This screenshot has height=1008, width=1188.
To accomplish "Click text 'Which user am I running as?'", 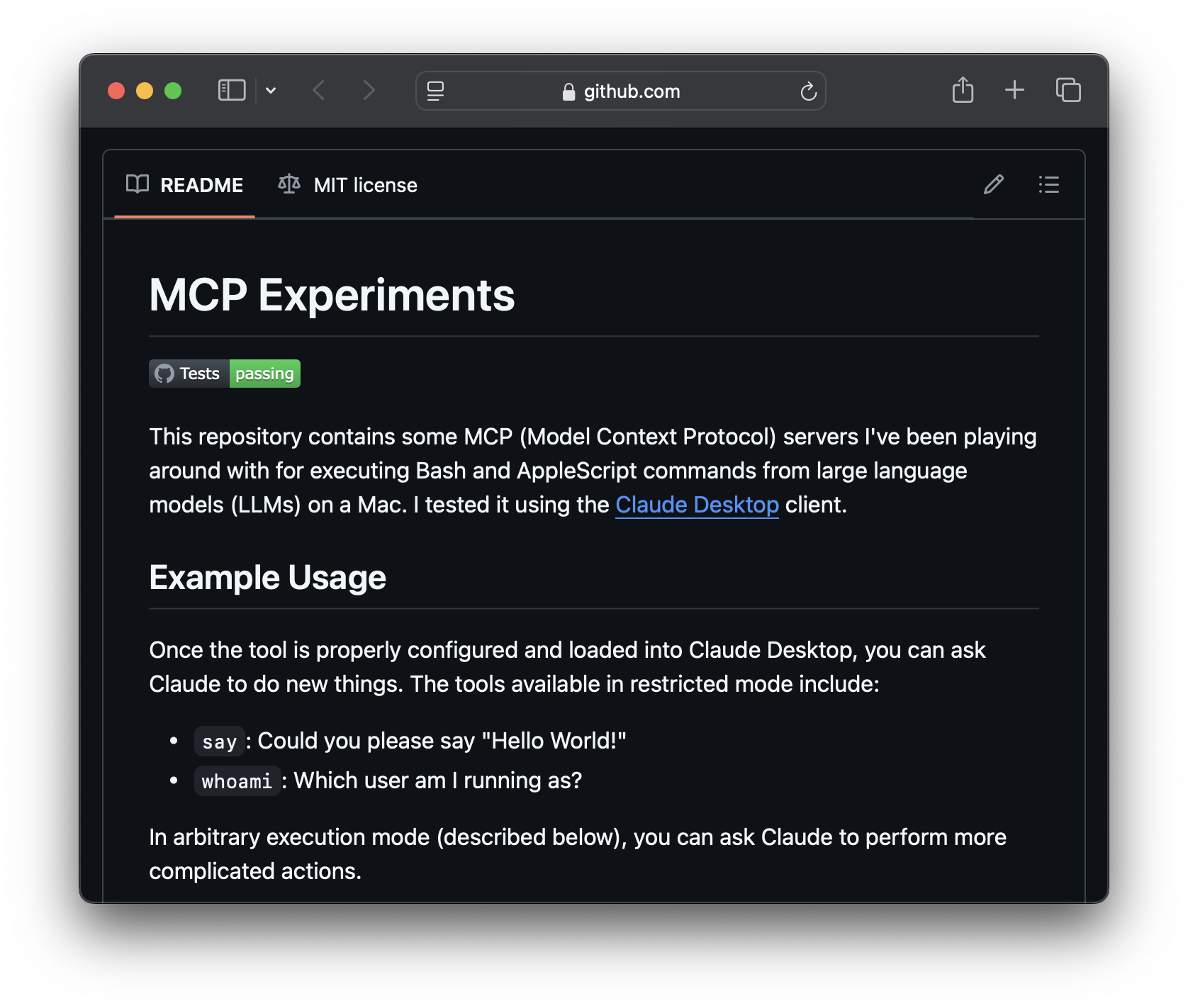I will click(438, 780).
